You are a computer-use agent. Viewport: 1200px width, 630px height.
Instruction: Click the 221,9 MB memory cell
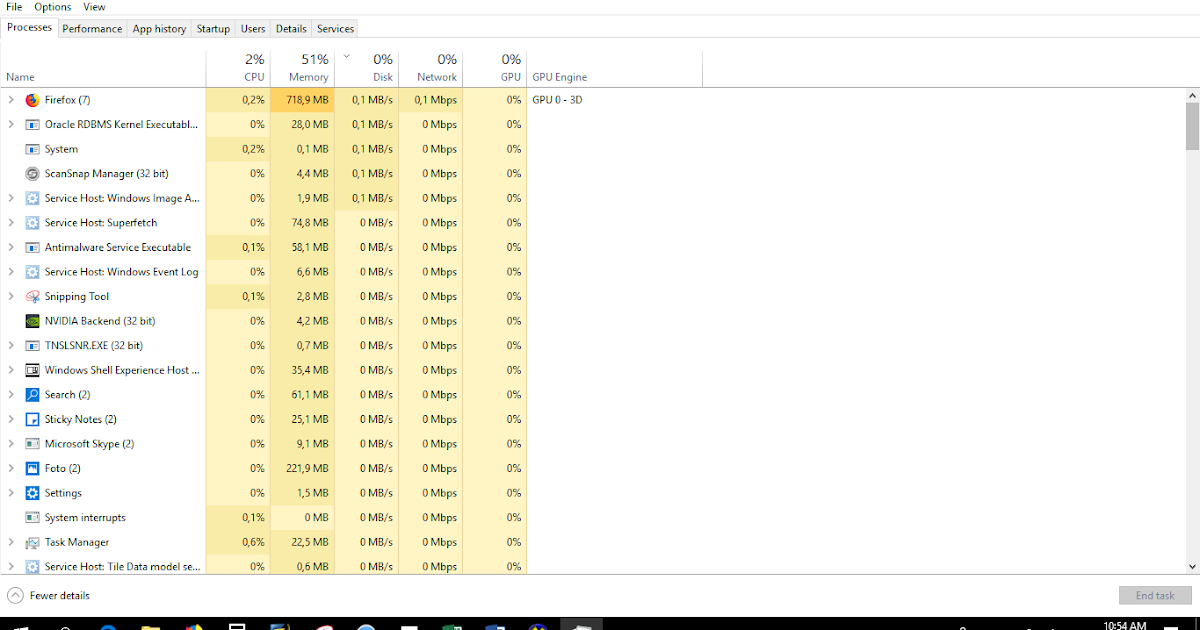302,469
